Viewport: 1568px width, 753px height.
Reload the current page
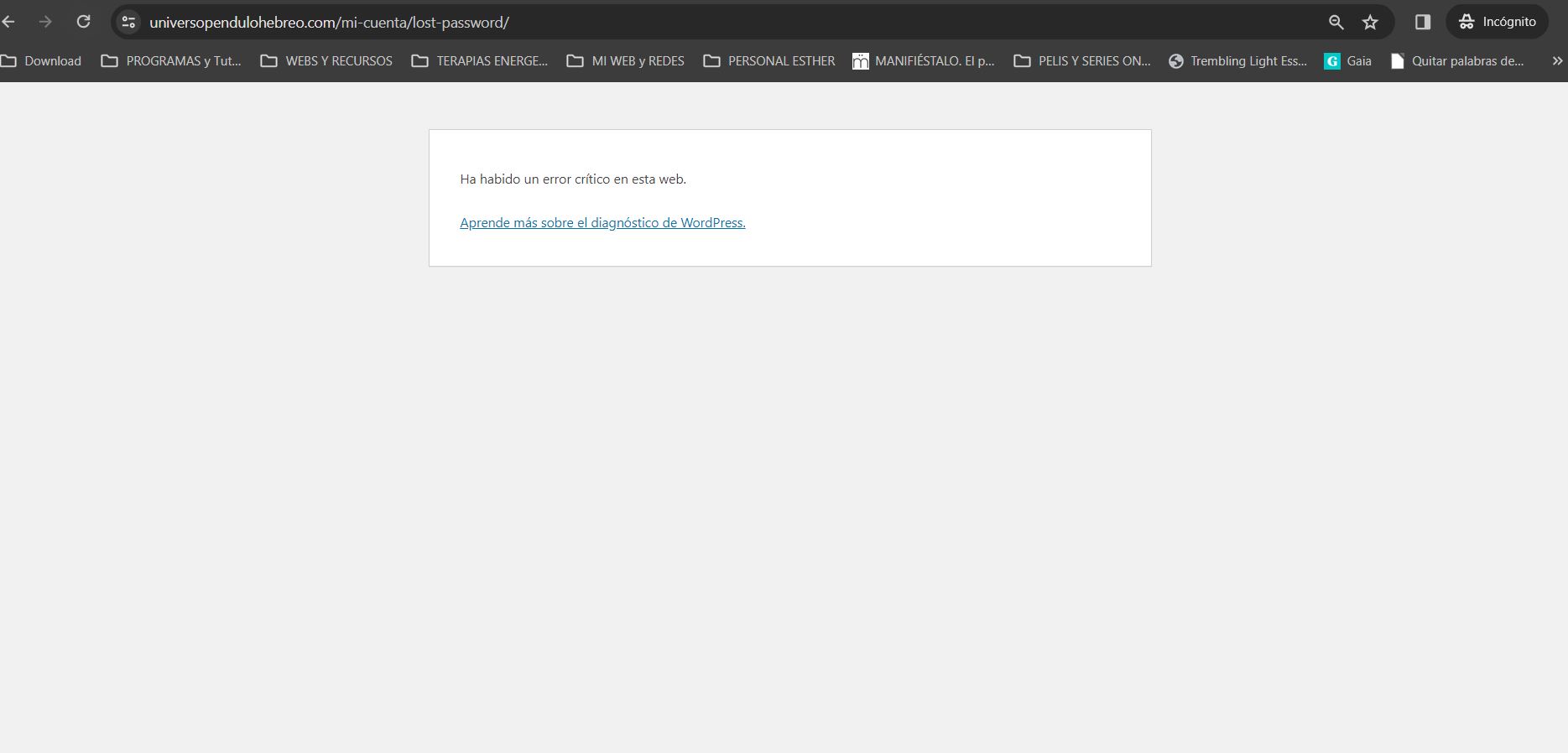83,22
